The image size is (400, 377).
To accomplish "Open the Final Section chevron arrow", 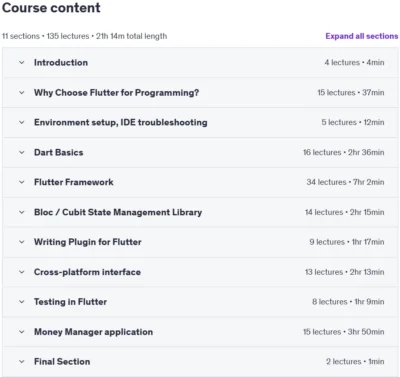I will (x=22, y=361).
